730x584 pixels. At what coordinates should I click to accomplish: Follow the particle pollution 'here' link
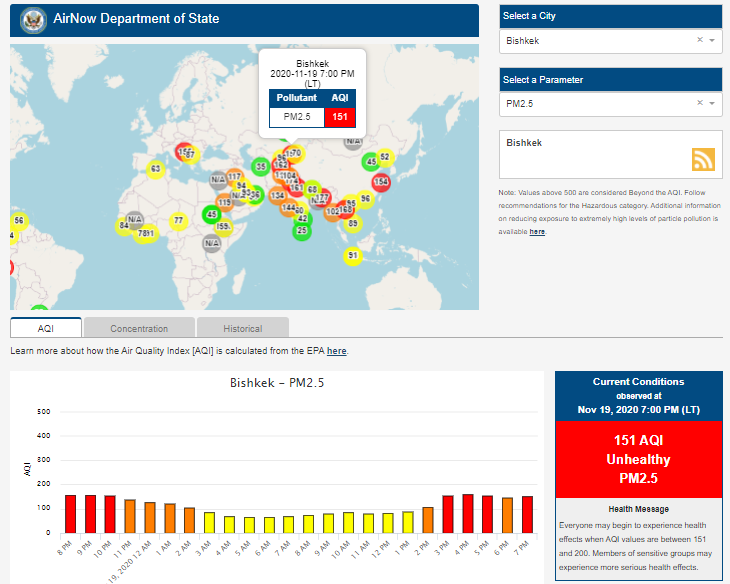click(x=537, y=231)
